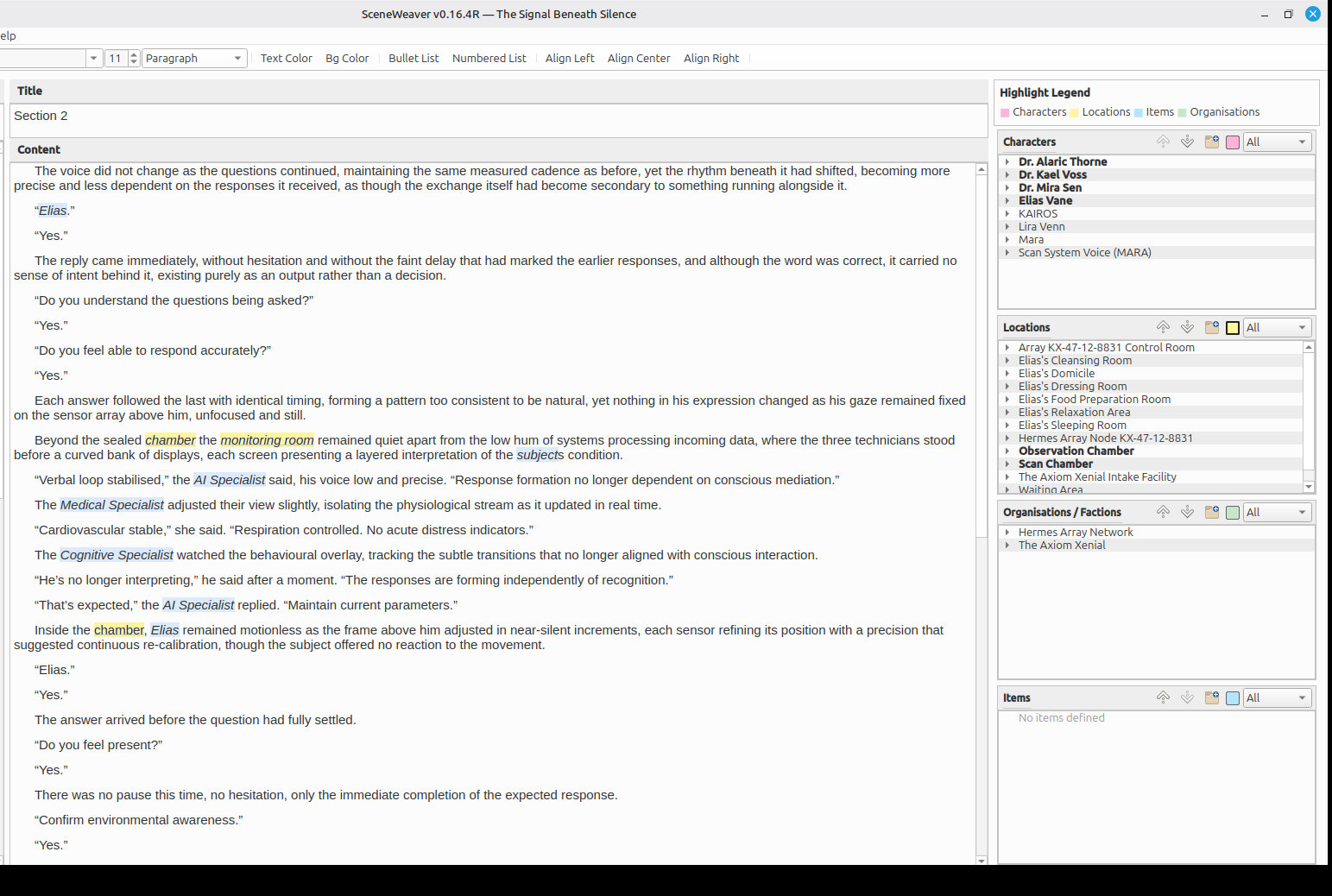Click Align Right button
The image size is (1332, 896).
(x=711, y=58)
